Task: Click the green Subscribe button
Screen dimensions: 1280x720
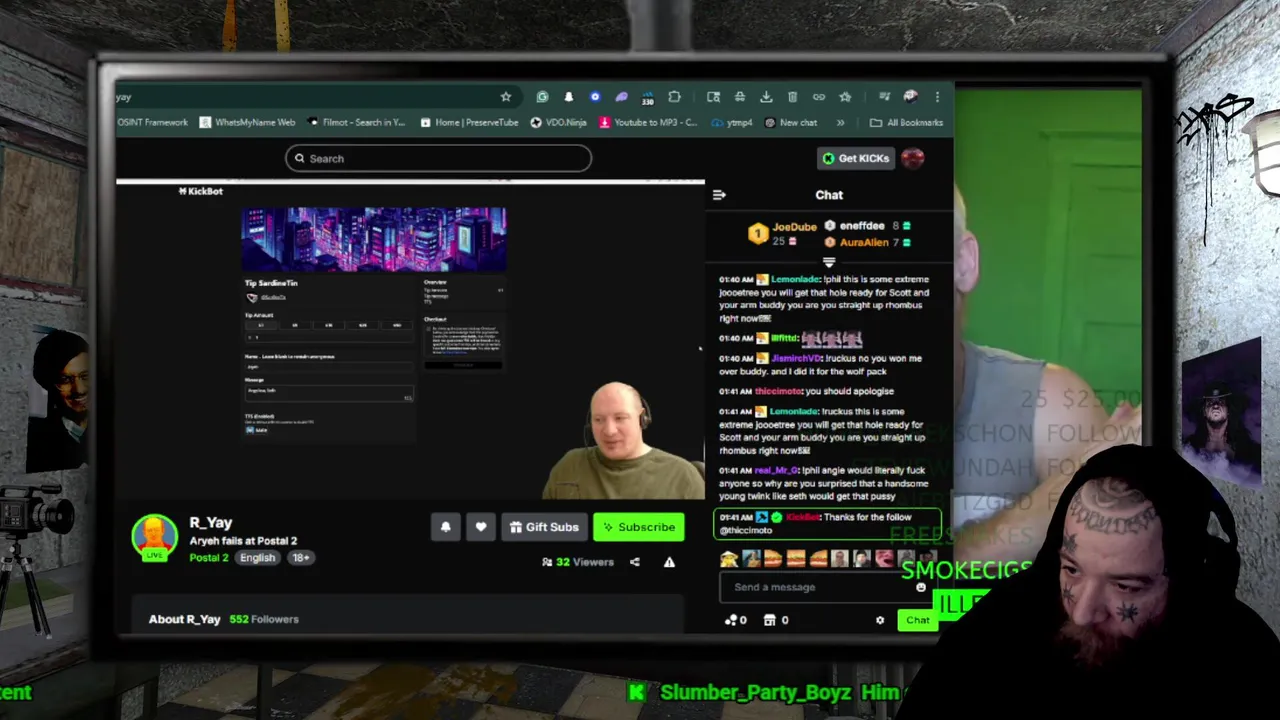Action: pos(638,527)
